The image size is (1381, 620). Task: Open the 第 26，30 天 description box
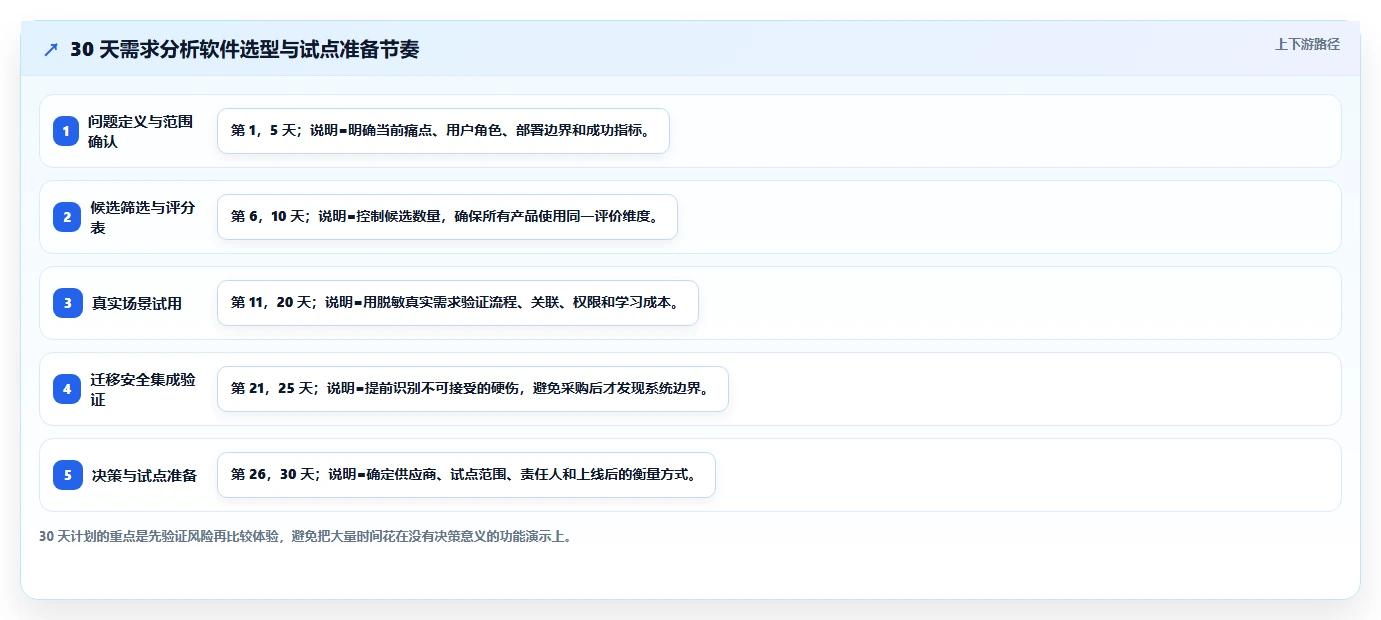tap(466, 475)
